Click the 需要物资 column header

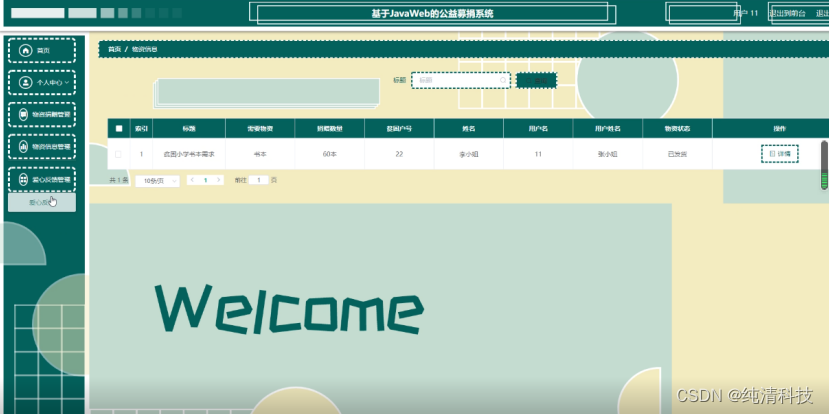click(x=260, y=128)
